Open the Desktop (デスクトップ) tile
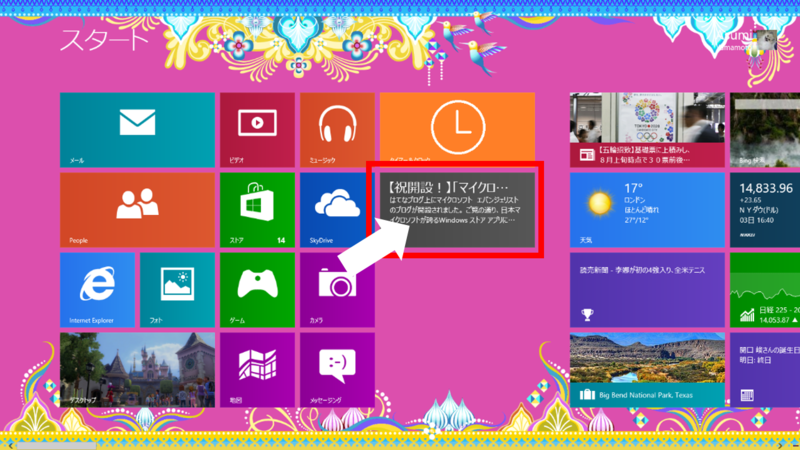The width and height of the screenshot is (800, 450). click(x=137, y=370)
